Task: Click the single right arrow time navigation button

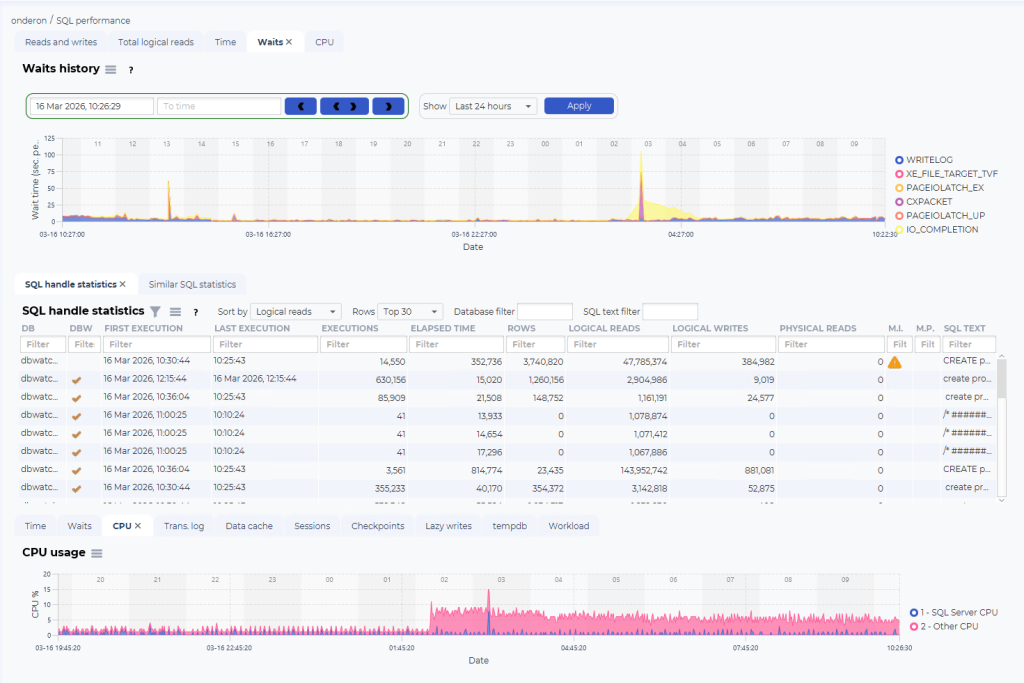Action: tap(389, 106)
